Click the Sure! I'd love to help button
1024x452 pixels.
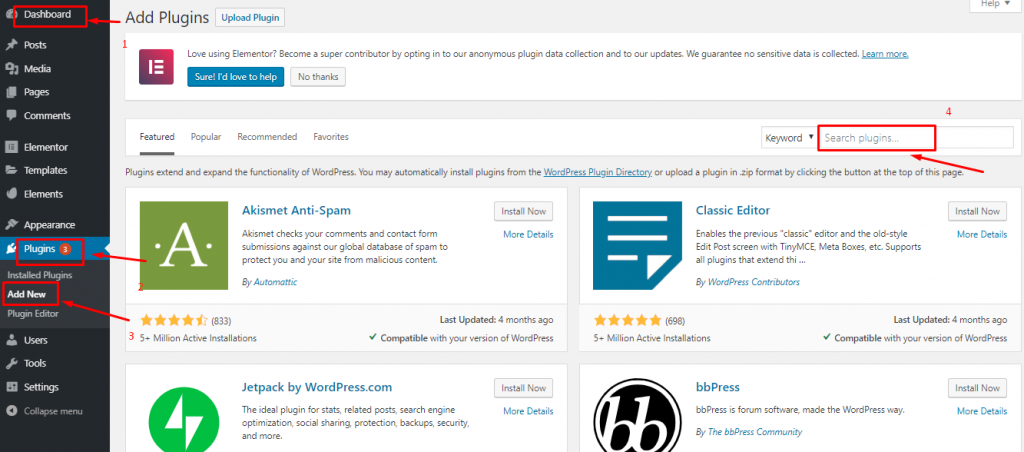pos(236,77)
